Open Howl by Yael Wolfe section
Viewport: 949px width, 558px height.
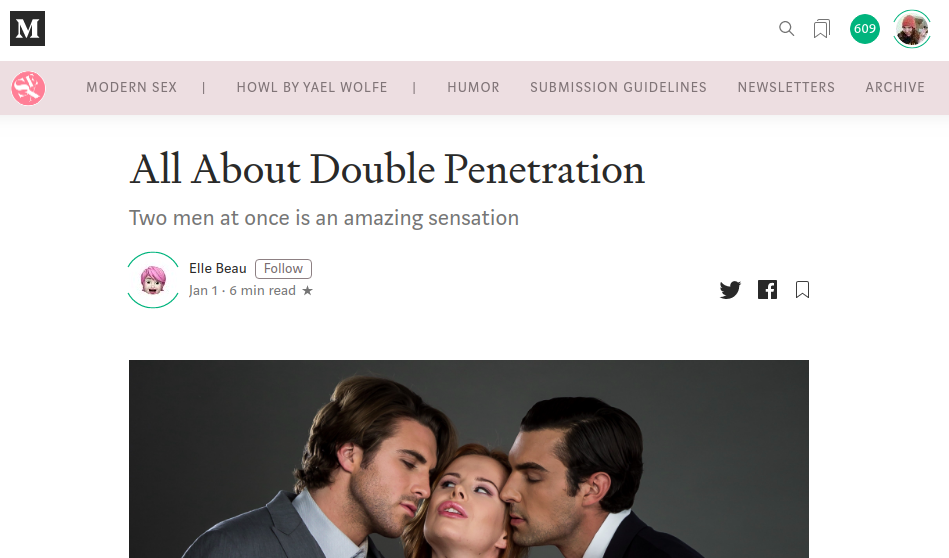(x=312, y=87)
